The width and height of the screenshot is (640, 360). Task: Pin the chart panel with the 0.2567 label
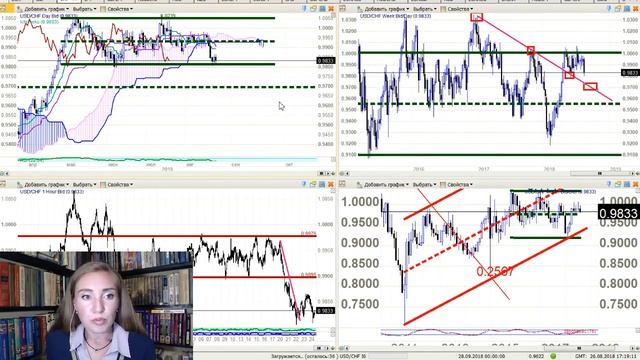tap(609, 184)
